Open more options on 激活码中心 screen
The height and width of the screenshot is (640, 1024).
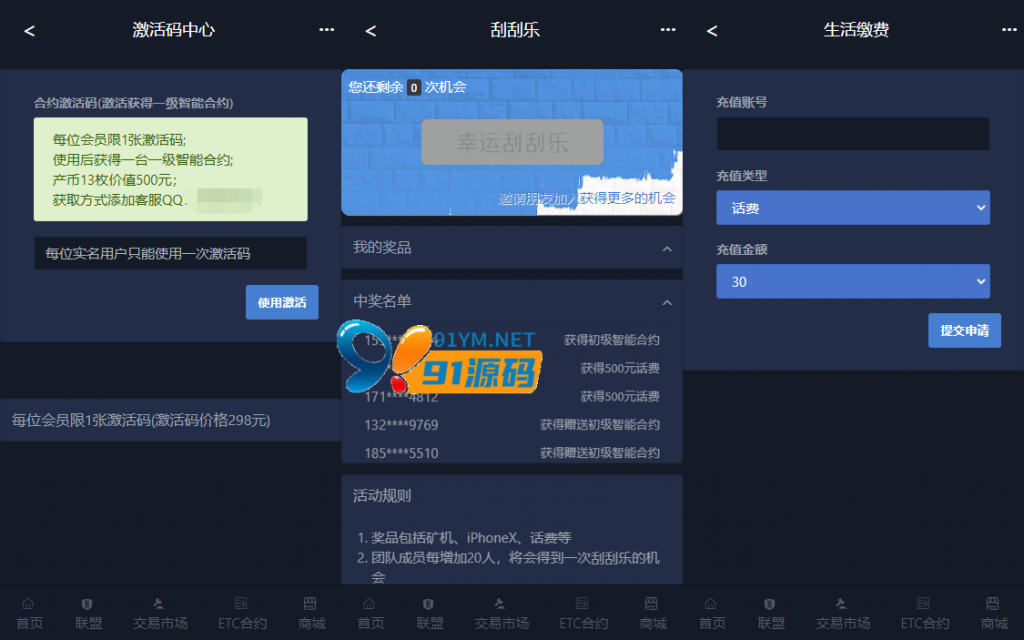point(327,29)
